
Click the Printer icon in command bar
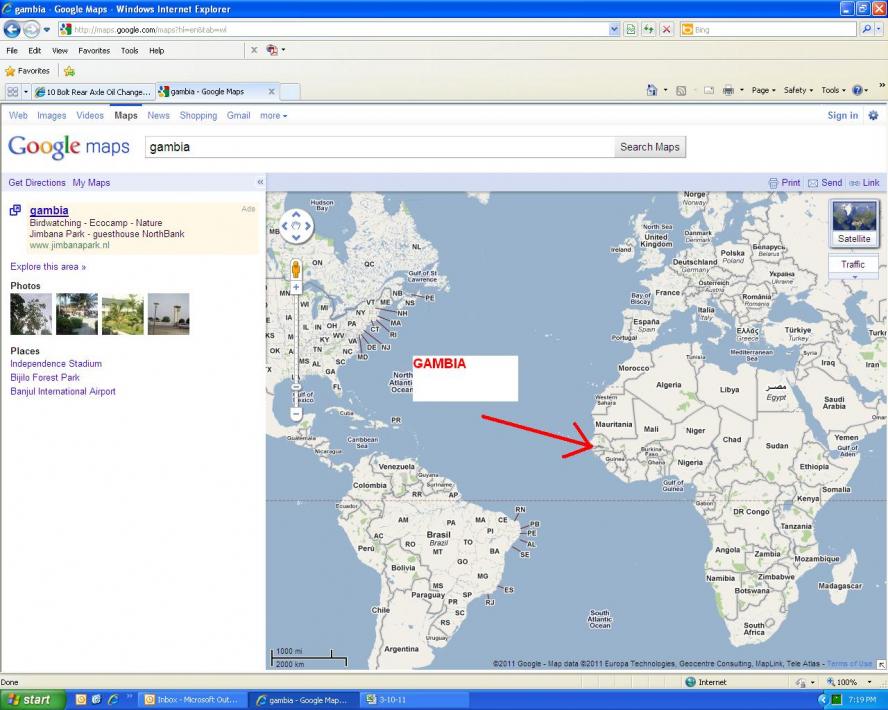pos(728,90)
